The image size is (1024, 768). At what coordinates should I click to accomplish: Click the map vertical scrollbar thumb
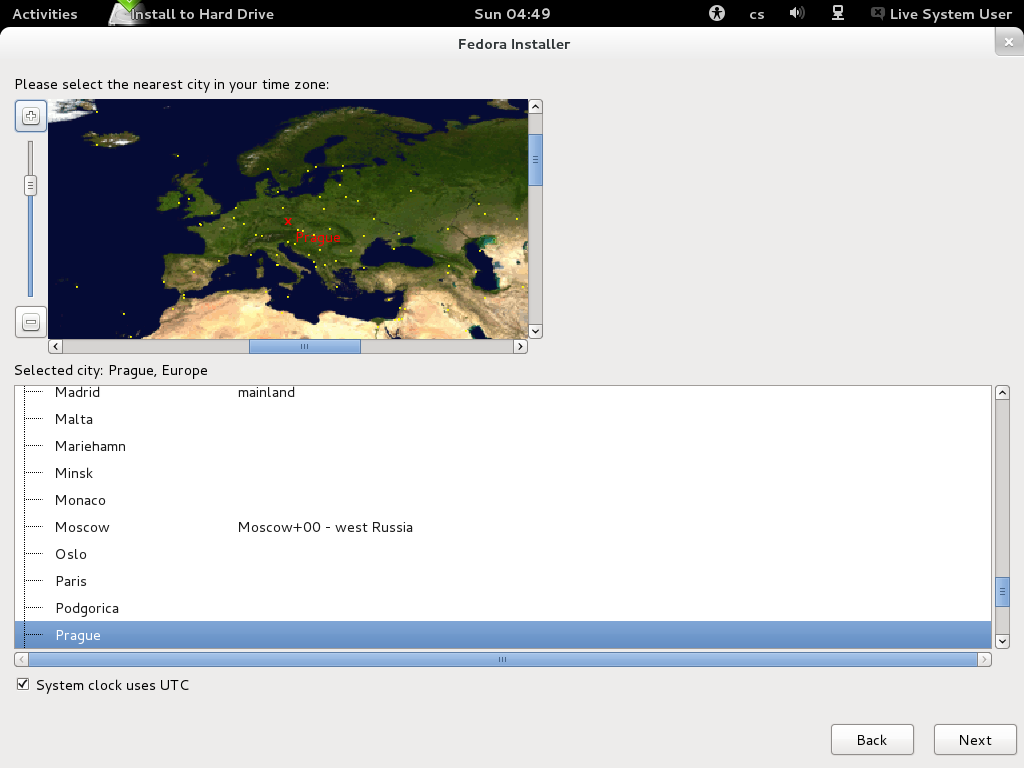click(x=536, y=160)
